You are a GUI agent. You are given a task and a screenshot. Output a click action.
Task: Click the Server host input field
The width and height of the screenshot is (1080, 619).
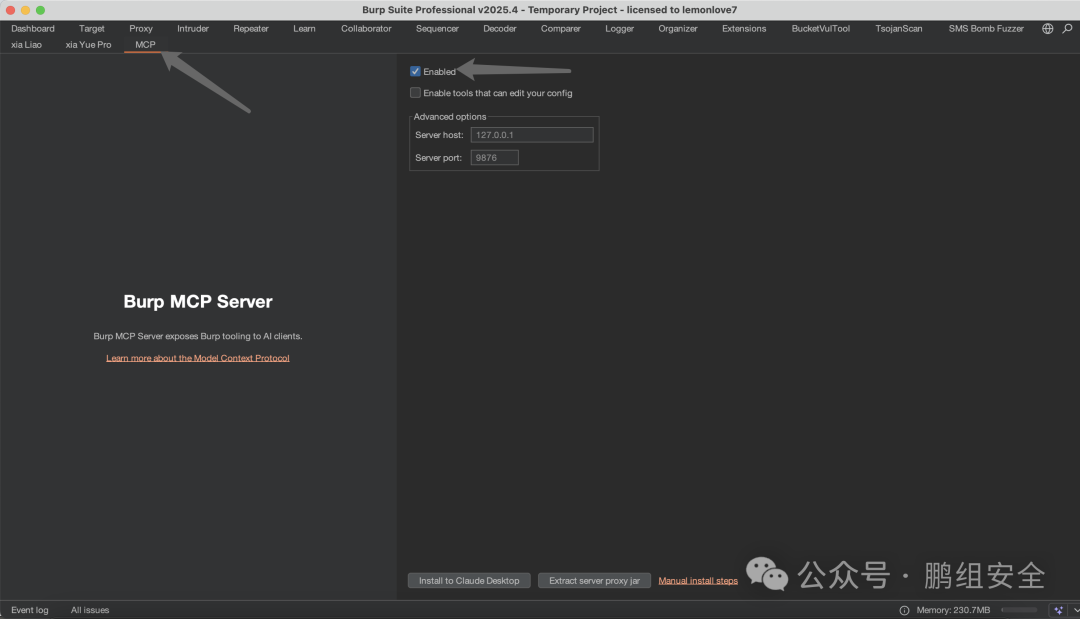point(532,135)
